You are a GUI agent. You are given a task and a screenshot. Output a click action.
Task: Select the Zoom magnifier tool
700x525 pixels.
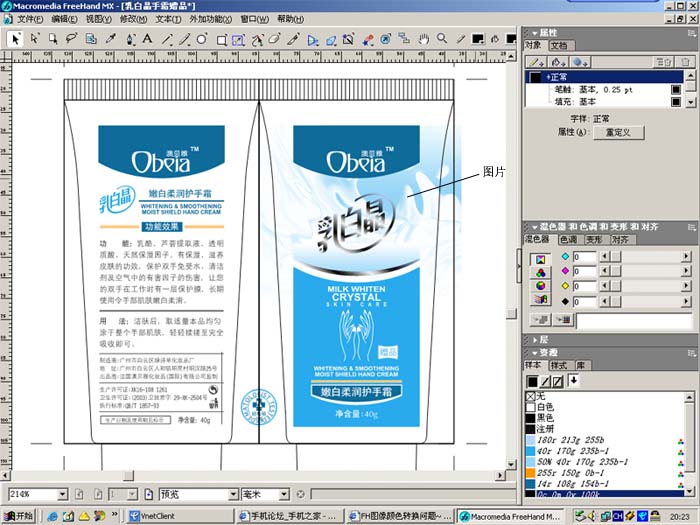[442, 39]
